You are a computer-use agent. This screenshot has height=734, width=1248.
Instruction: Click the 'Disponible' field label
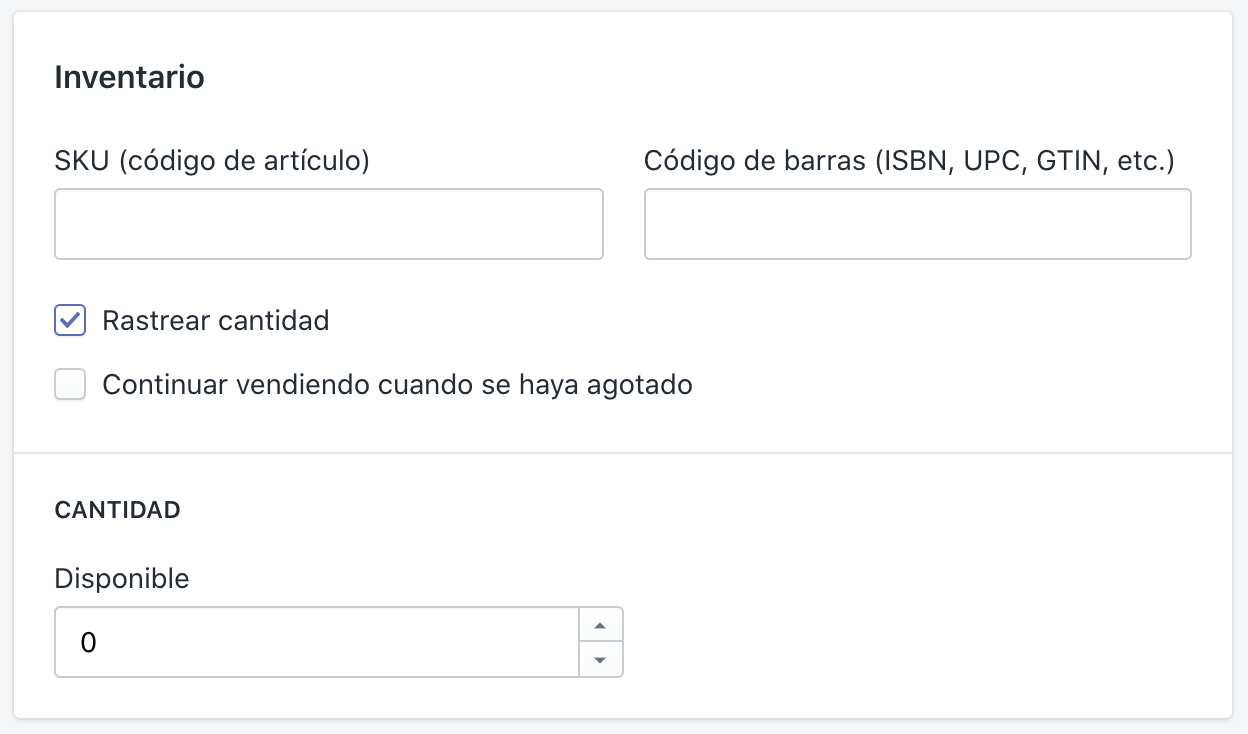(x=121, y=578)
